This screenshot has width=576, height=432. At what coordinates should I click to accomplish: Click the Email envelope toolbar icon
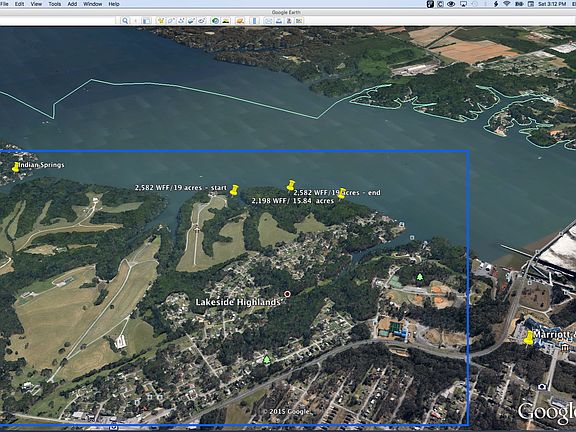(x=269, y=21)
